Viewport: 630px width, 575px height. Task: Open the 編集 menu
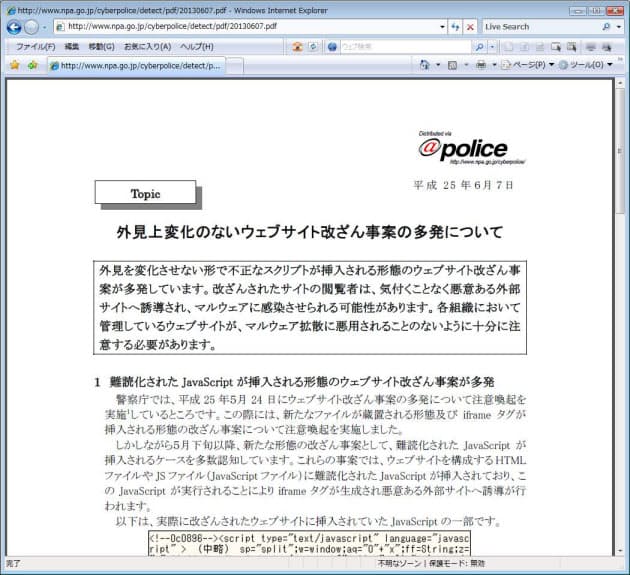pos(72,47)
